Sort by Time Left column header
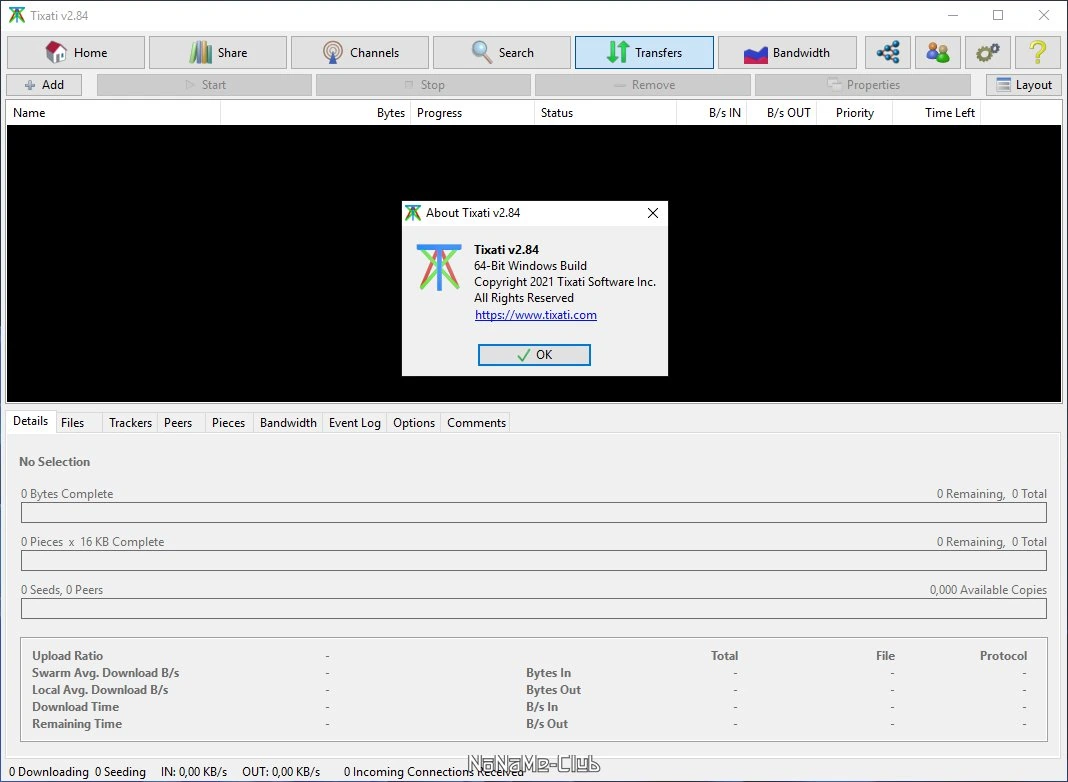 point(937,113)
